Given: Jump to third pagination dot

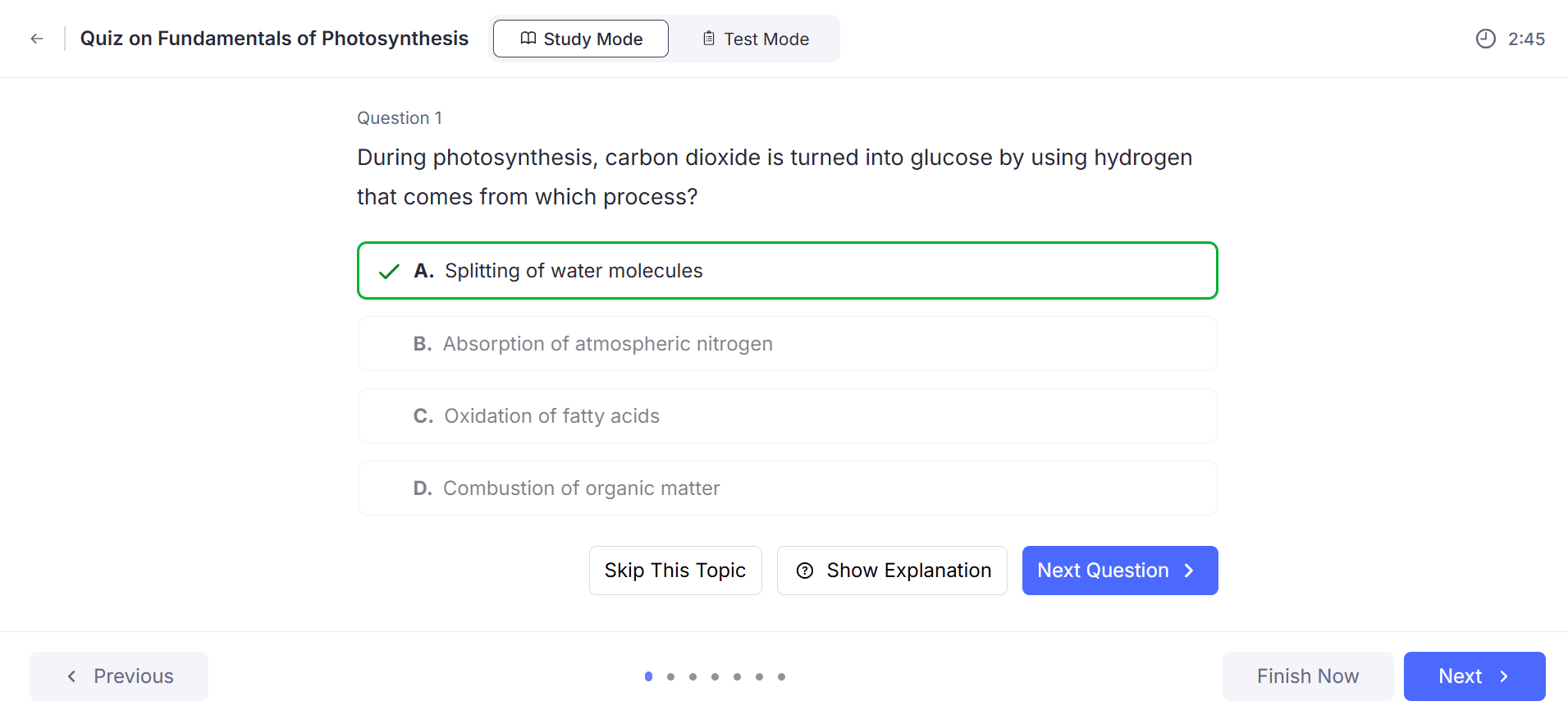Looking at the screenshot, I should (693, 677).
